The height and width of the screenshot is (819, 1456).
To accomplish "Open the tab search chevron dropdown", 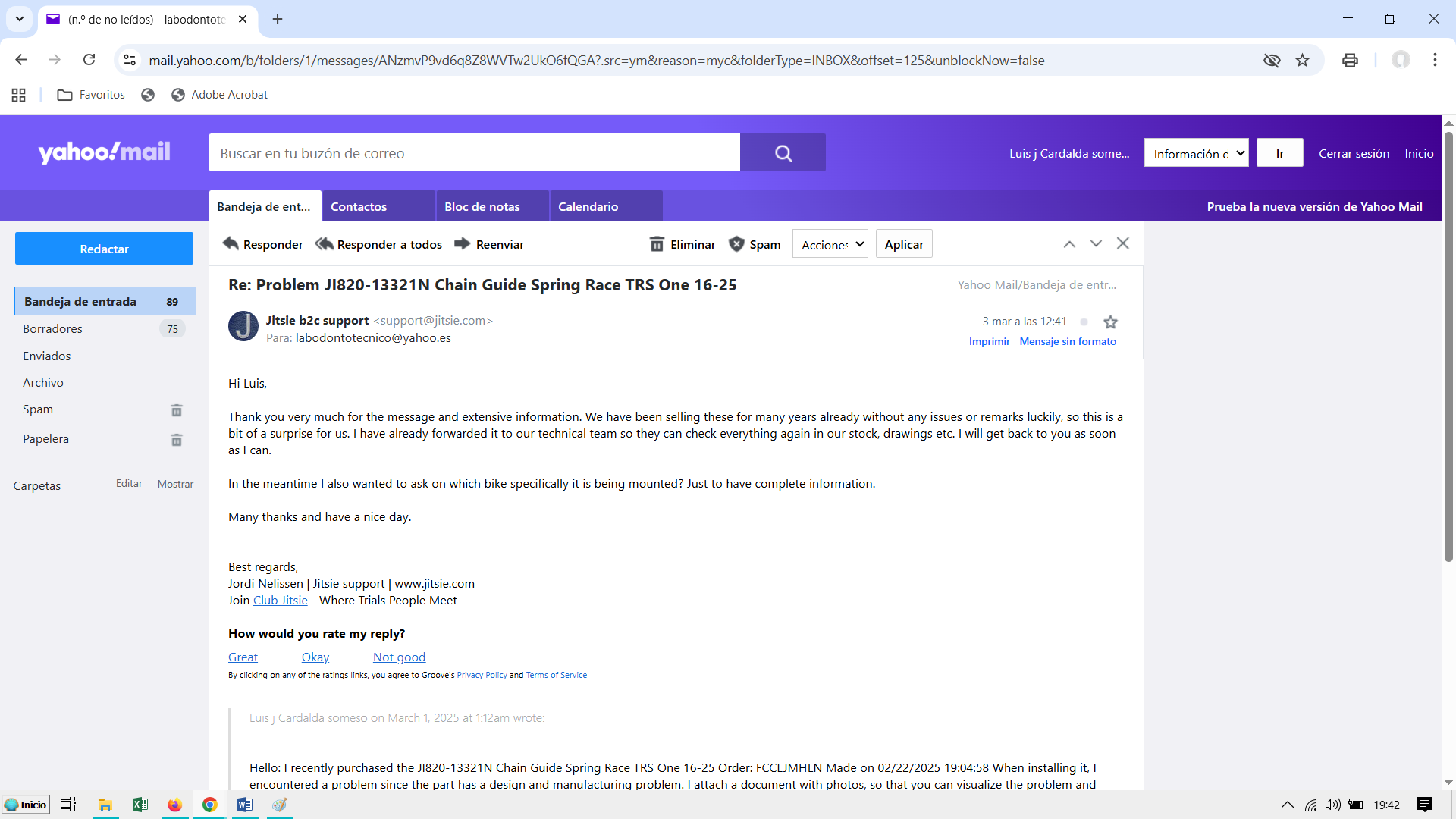I will tap(20, 19).
